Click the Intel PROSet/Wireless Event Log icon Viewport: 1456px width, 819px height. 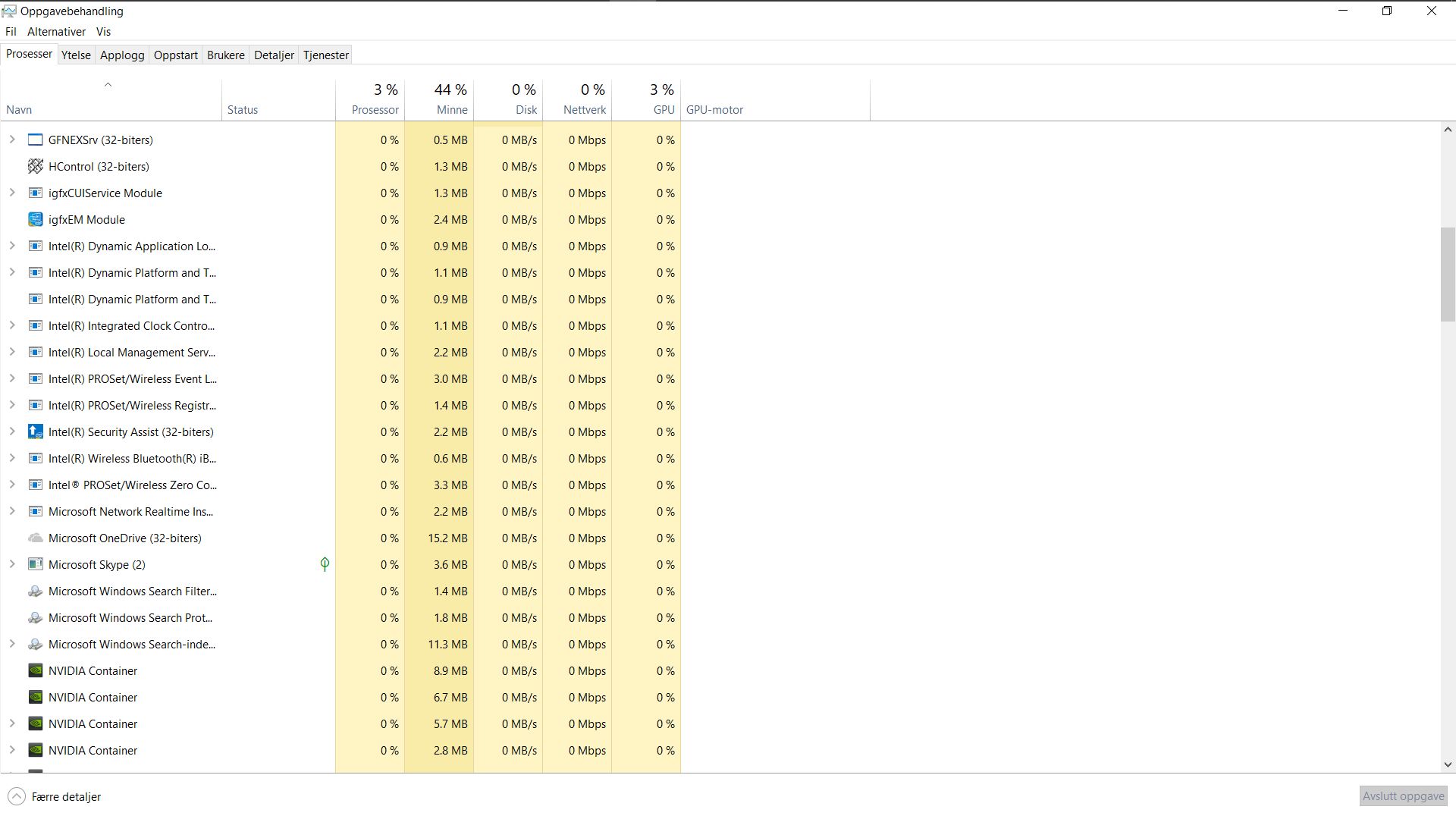pos(35,378)
